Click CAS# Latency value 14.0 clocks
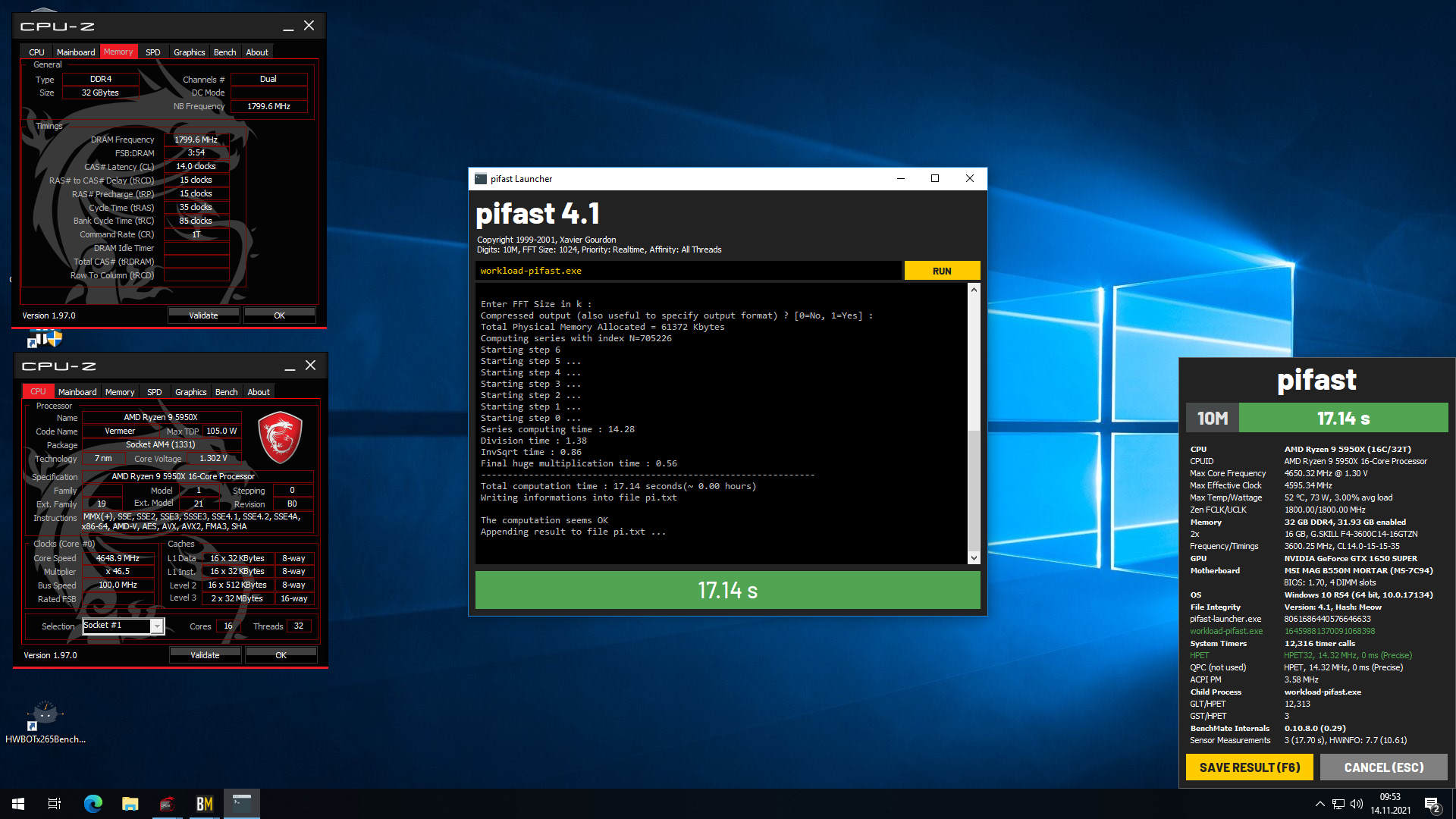Viewport: 1456px width, 819px height. coord(196,167)
